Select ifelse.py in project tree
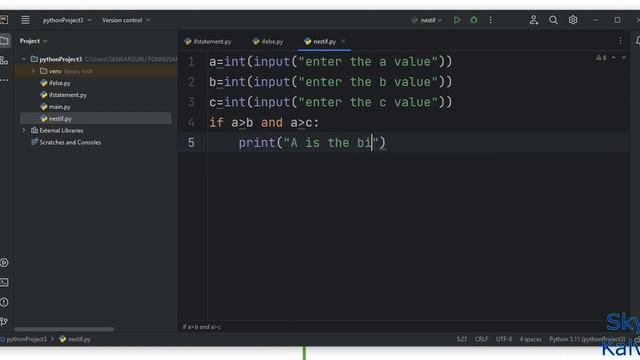Screen dimensions: 640x360 point(59,83)
